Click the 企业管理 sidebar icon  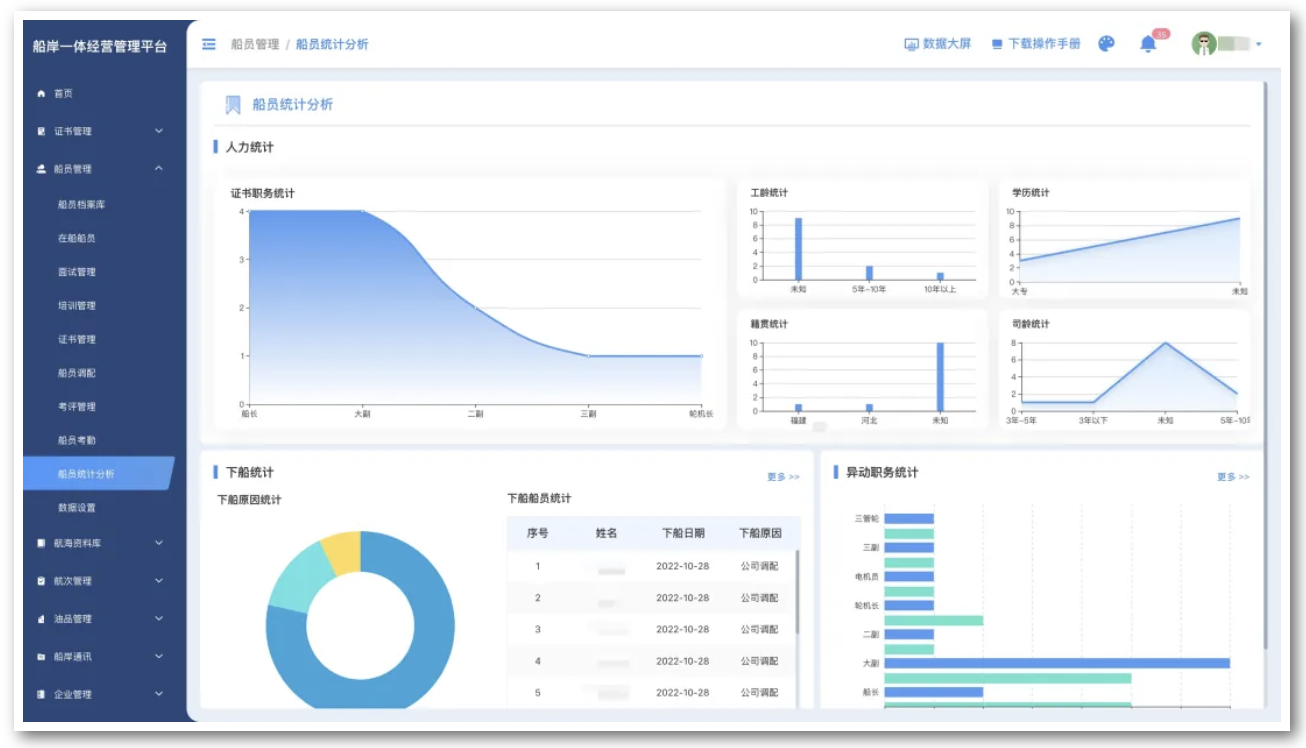pyautogui.click(x=41, y=694)
